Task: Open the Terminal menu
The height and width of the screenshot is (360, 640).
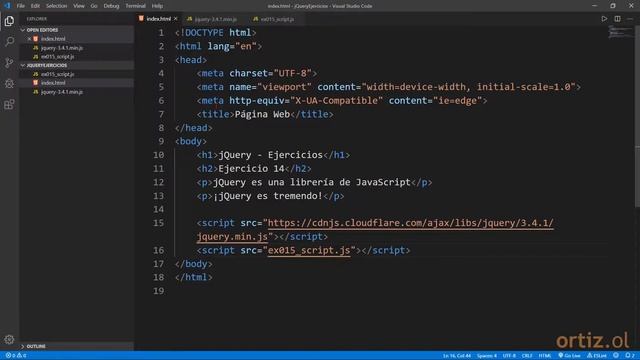Action: tap(136, 6)
